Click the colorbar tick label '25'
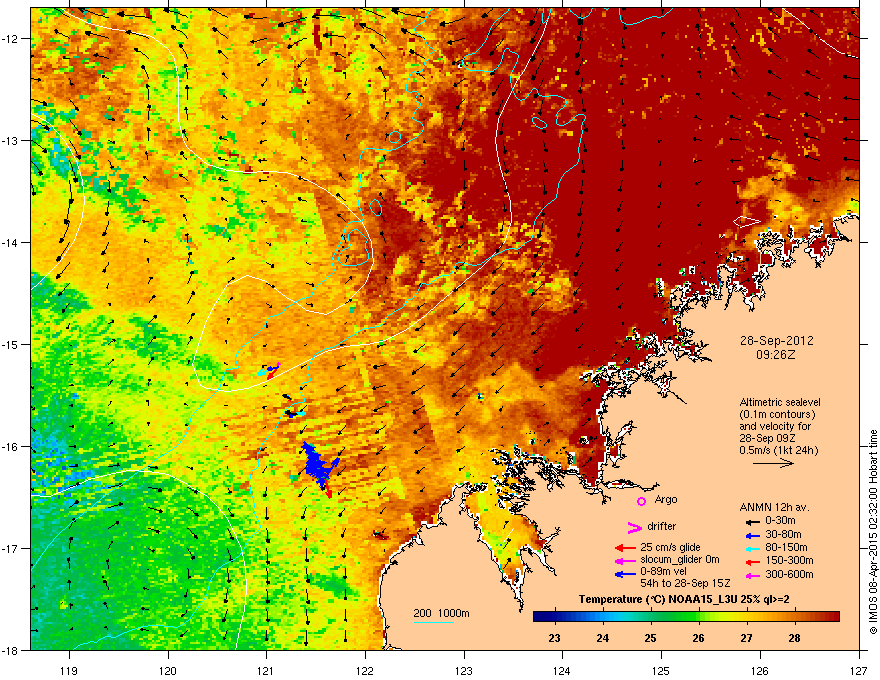 coord(650,638)
